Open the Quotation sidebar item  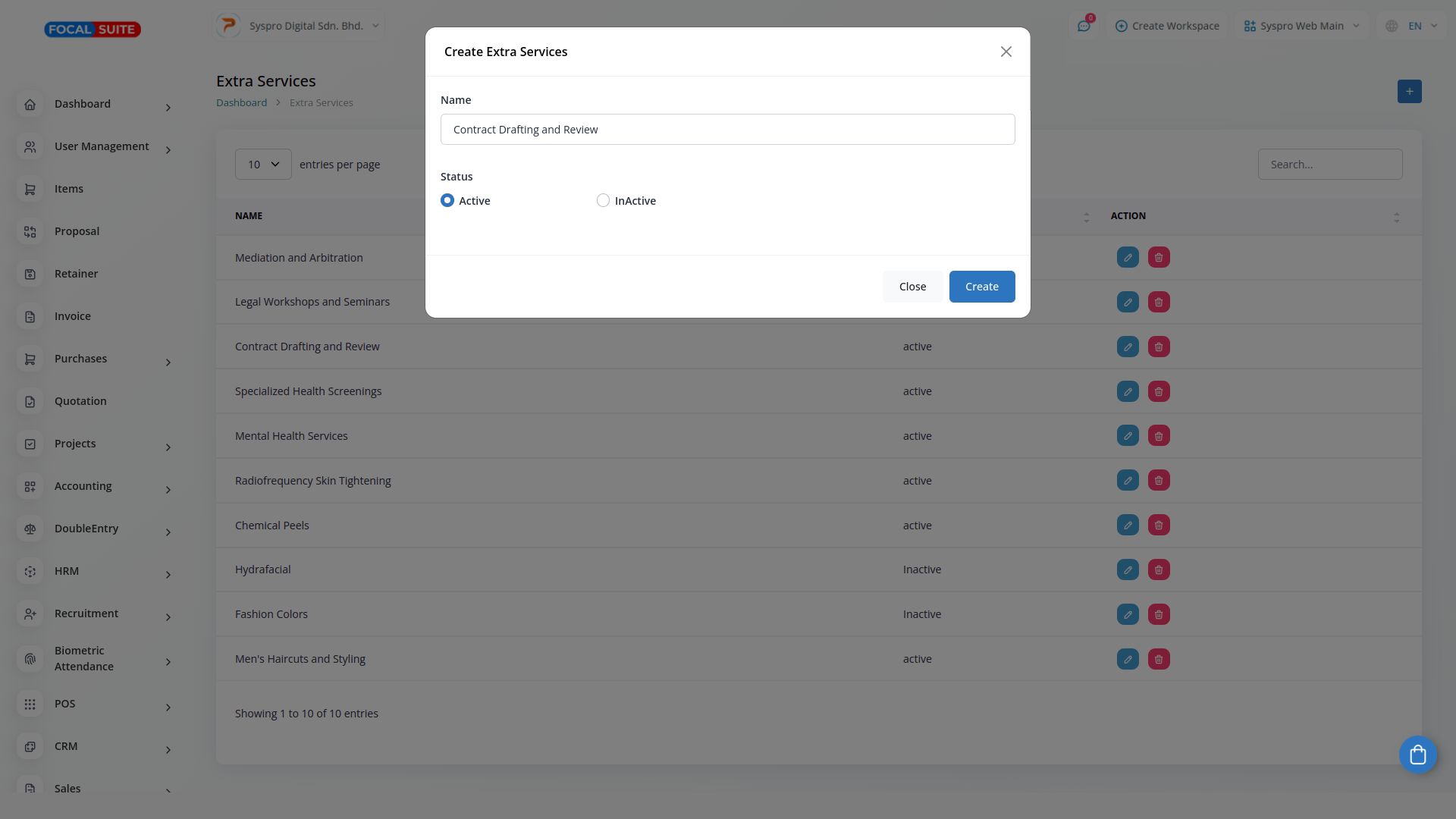pyautogui.click(x=80, y=401)
